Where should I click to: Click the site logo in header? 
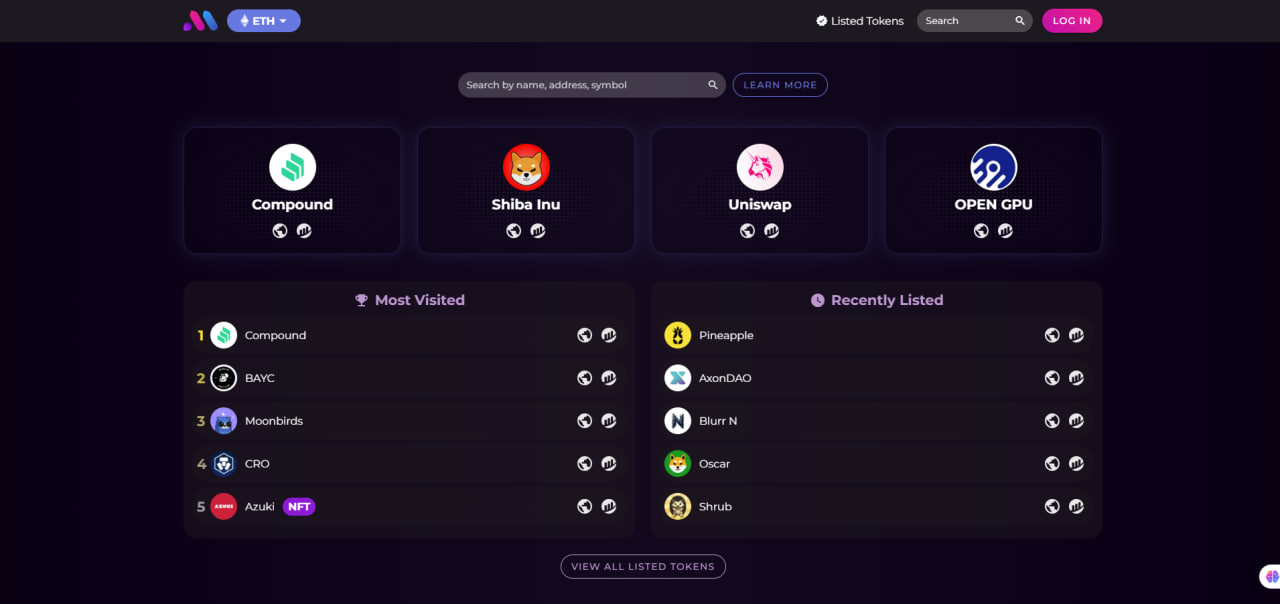click(200, 20)
